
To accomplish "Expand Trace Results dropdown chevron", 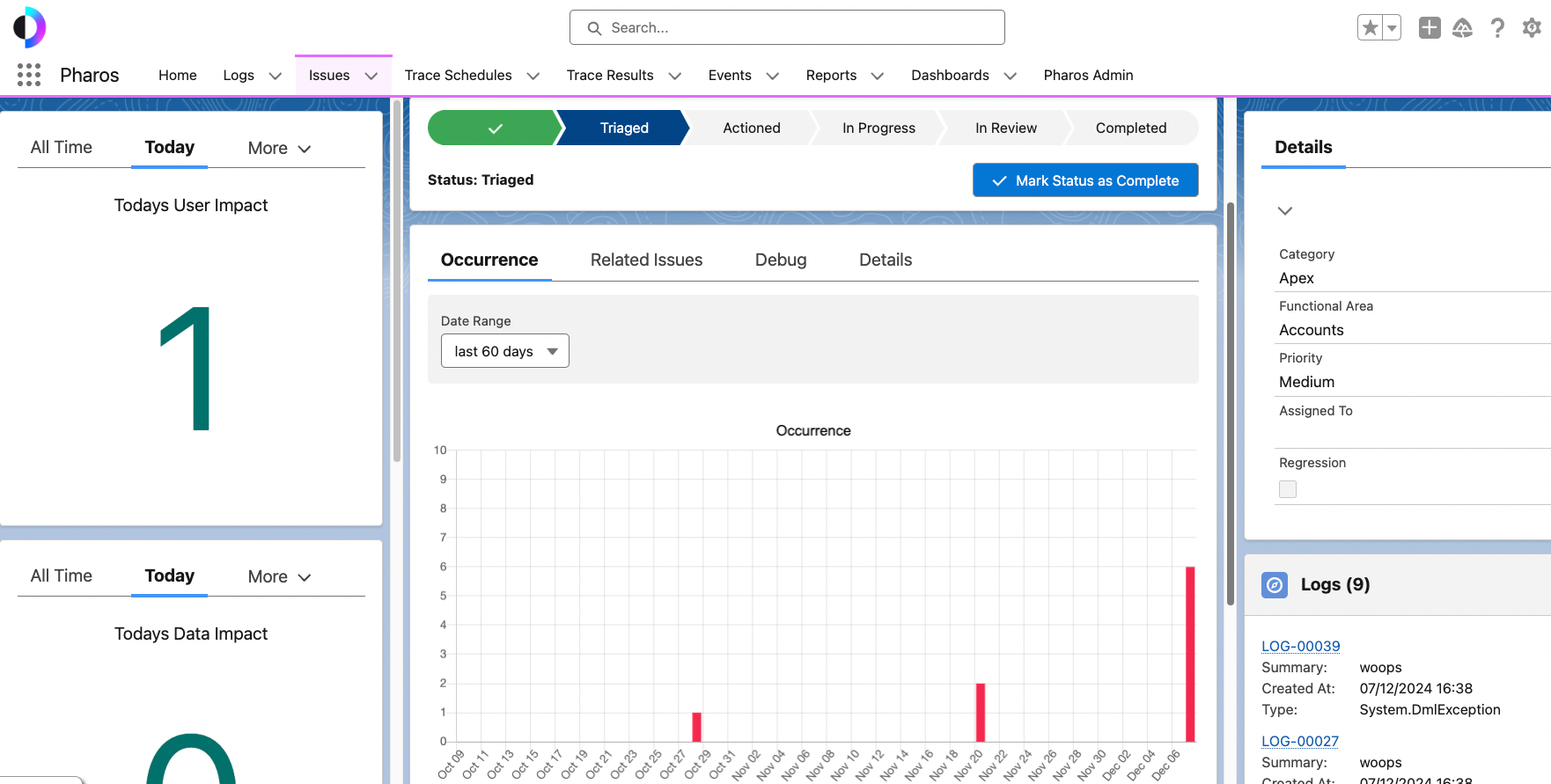I will pos(675,76).
